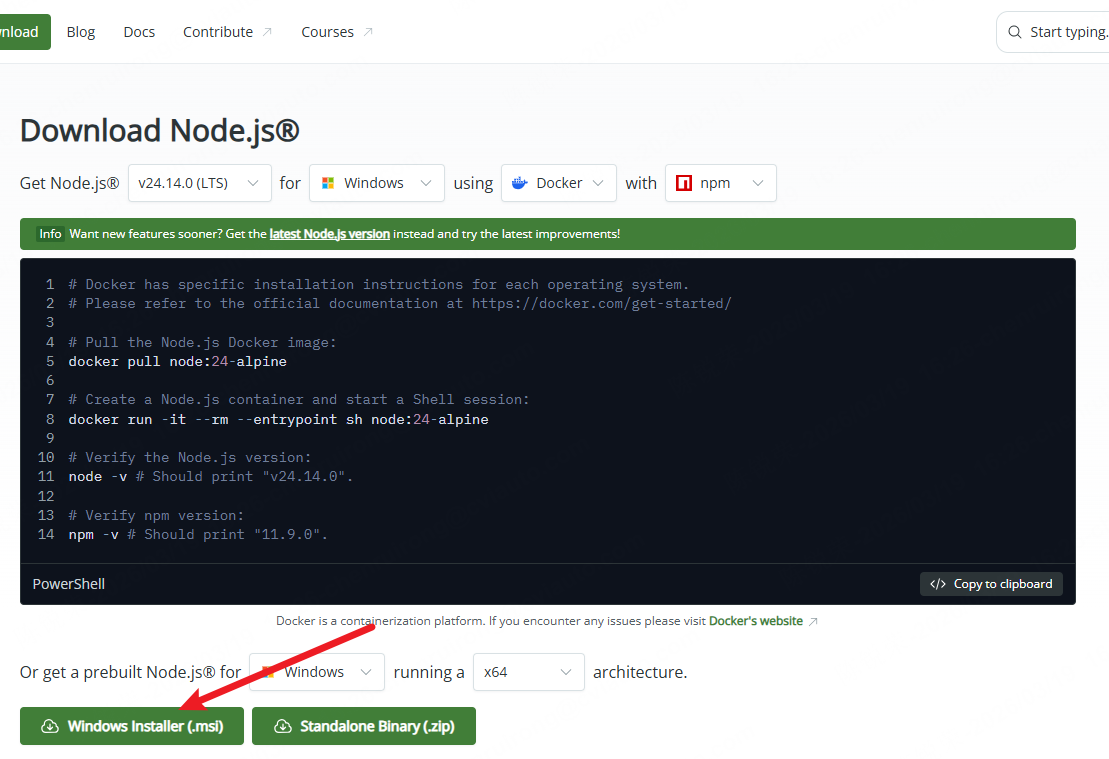Click the external arrow icon beside Courses
Image resolution: width=1109 pixels, height=759 pixels.
368,32
